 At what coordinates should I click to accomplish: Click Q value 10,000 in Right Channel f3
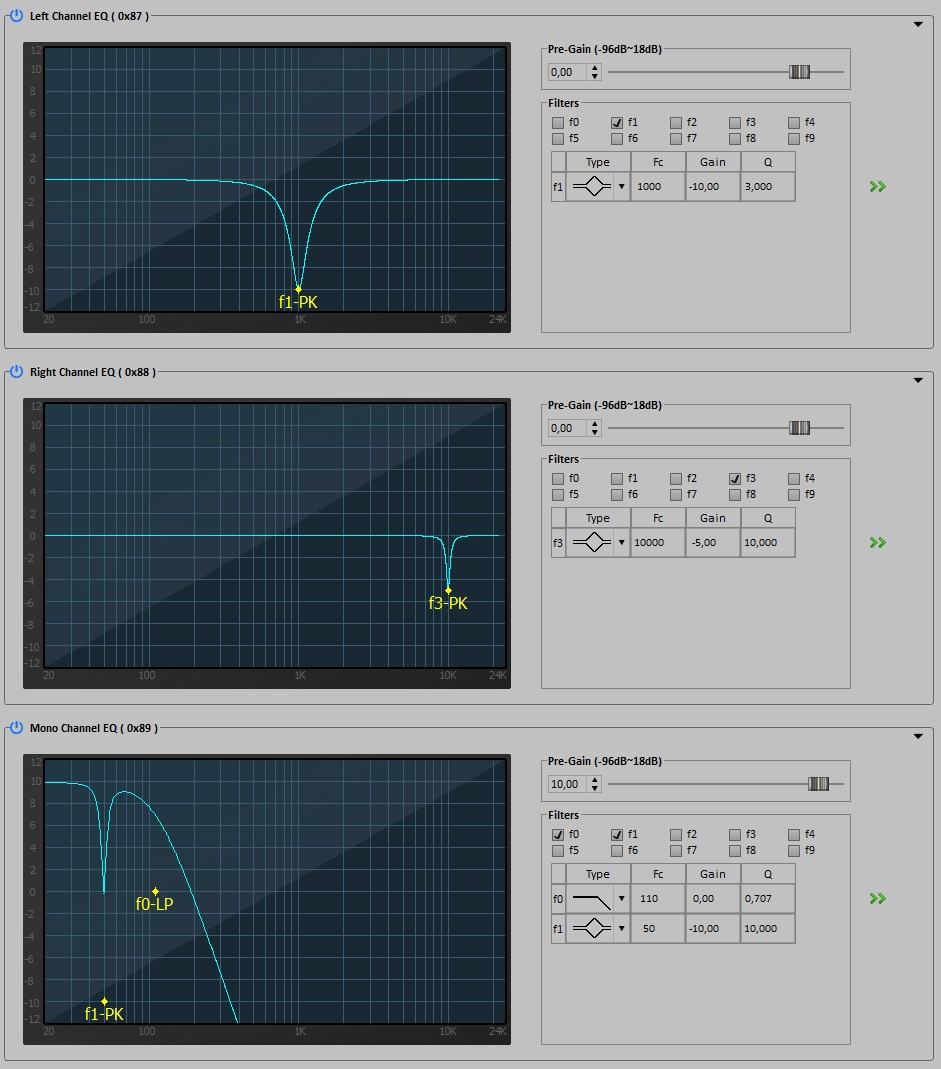[768, 543]
